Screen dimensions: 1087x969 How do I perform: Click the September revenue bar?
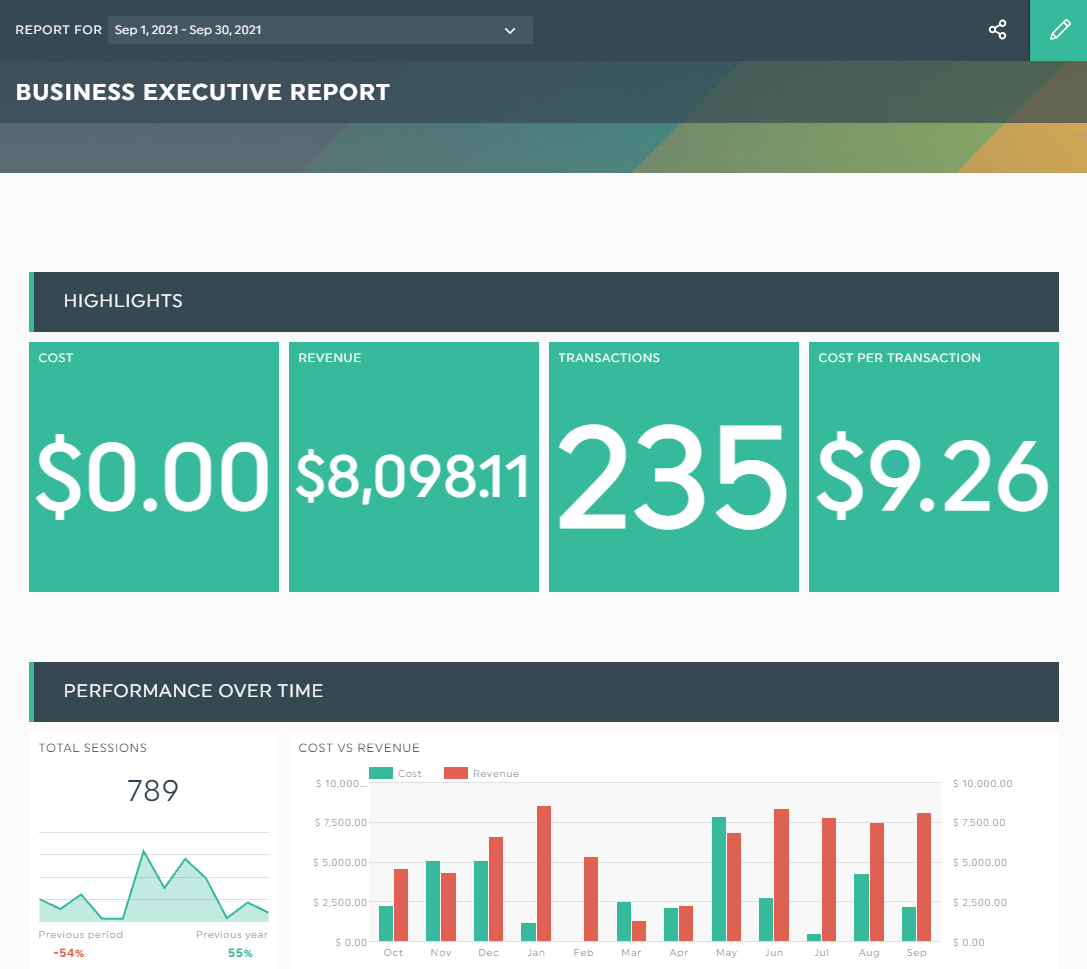(924, 877)
